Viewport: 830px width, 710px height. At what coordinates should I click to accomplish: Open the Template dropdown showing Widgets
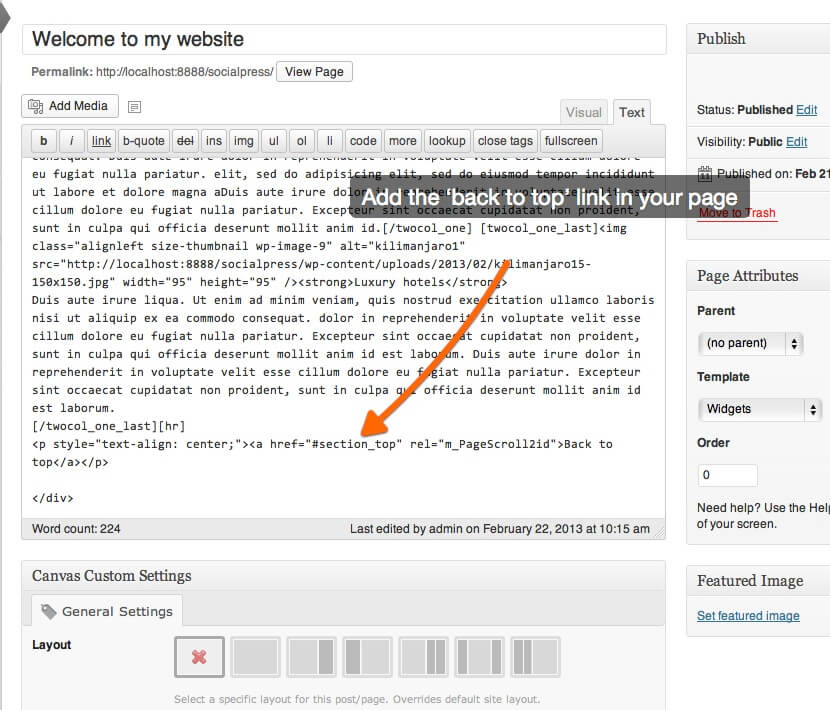[758, 409]
